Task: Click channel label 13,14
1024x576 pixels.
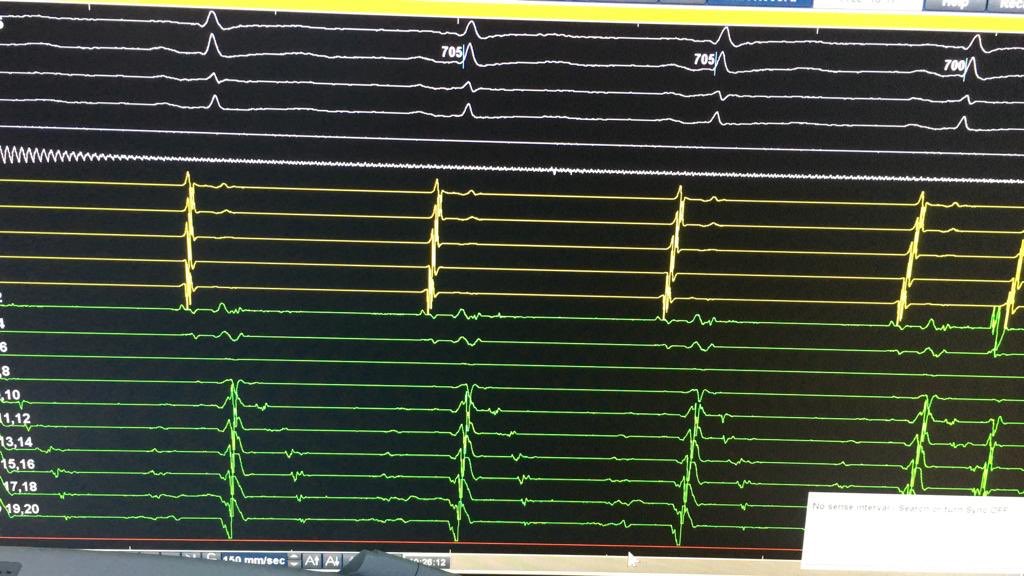Action: pyautogui.click(x=16, y=442)
